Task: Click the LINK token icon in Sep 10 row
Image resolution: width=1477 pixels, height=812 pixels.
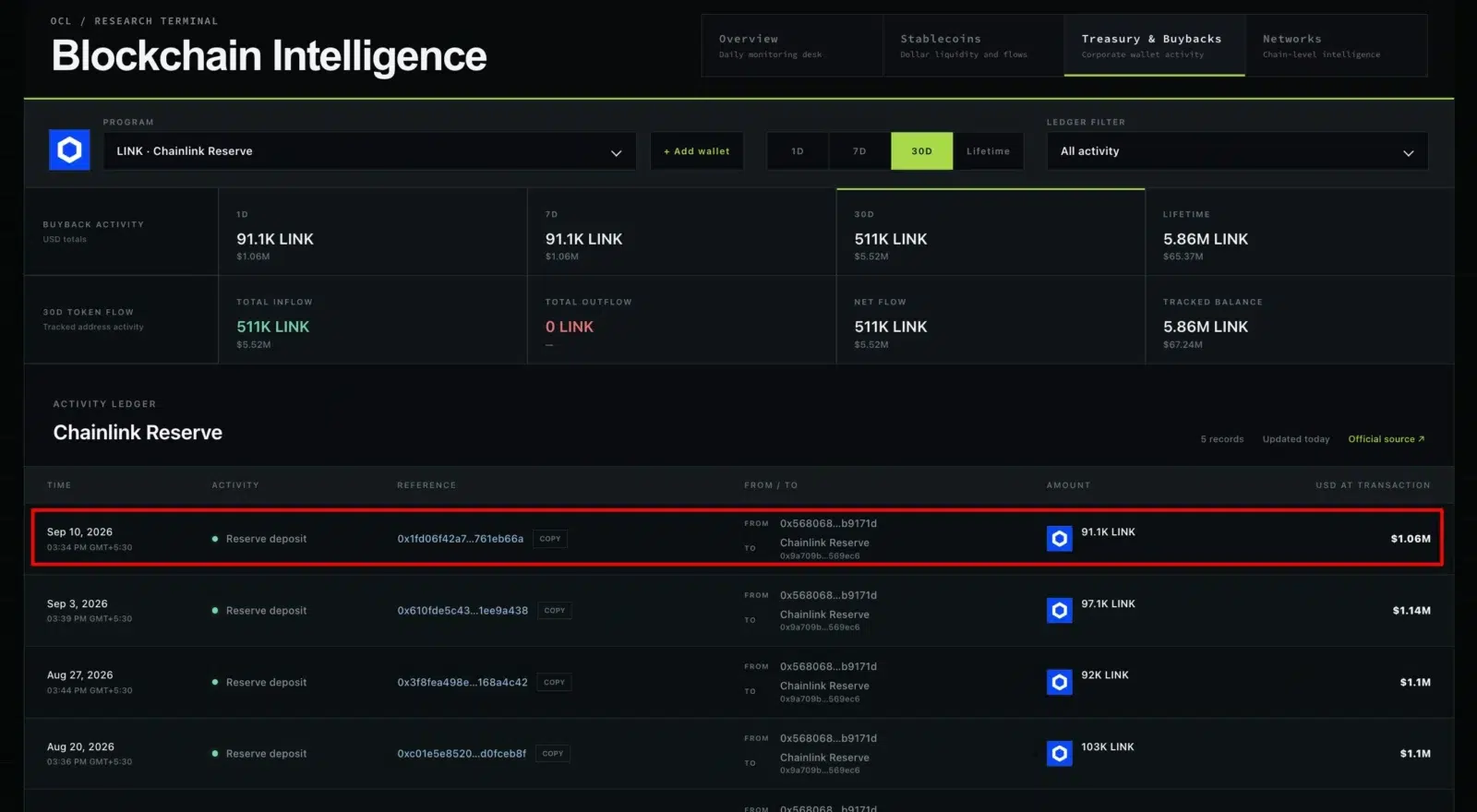Action: 1060,538
